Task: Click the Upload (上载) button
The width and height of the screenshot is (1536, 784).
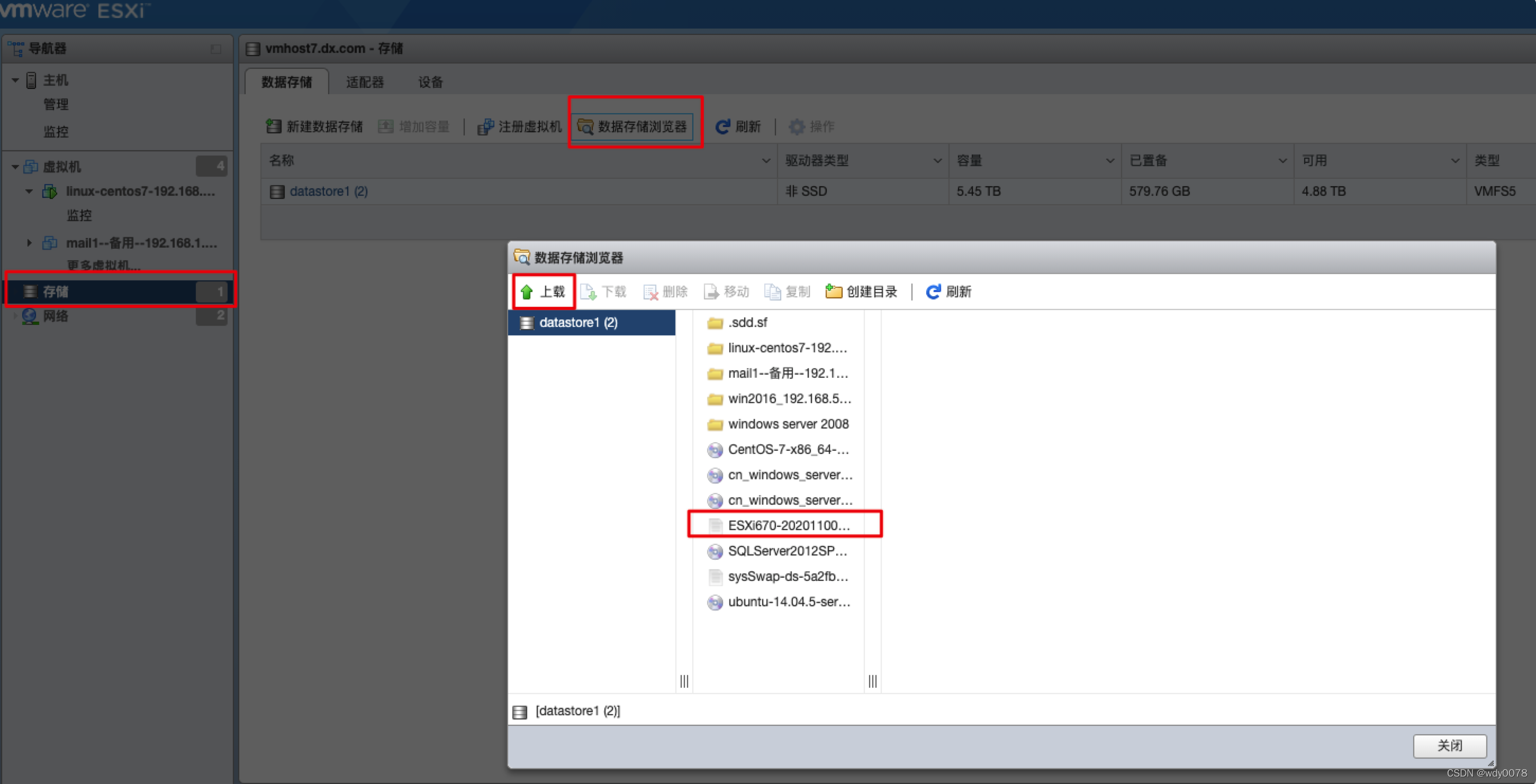Action: [x=543, y=292]
